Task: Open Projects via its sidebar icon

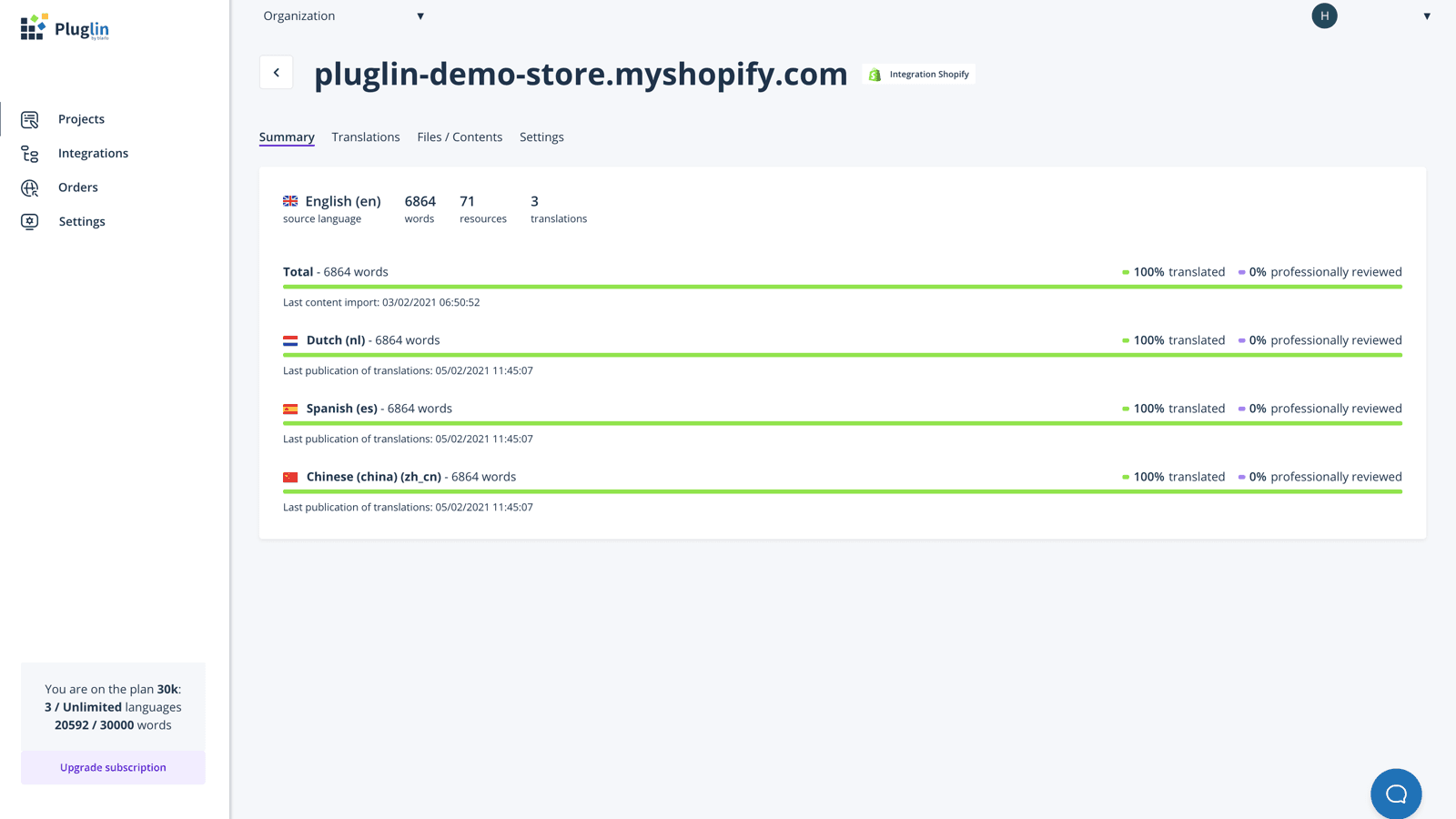Action: pyautogui.click(x=30, y=119)
